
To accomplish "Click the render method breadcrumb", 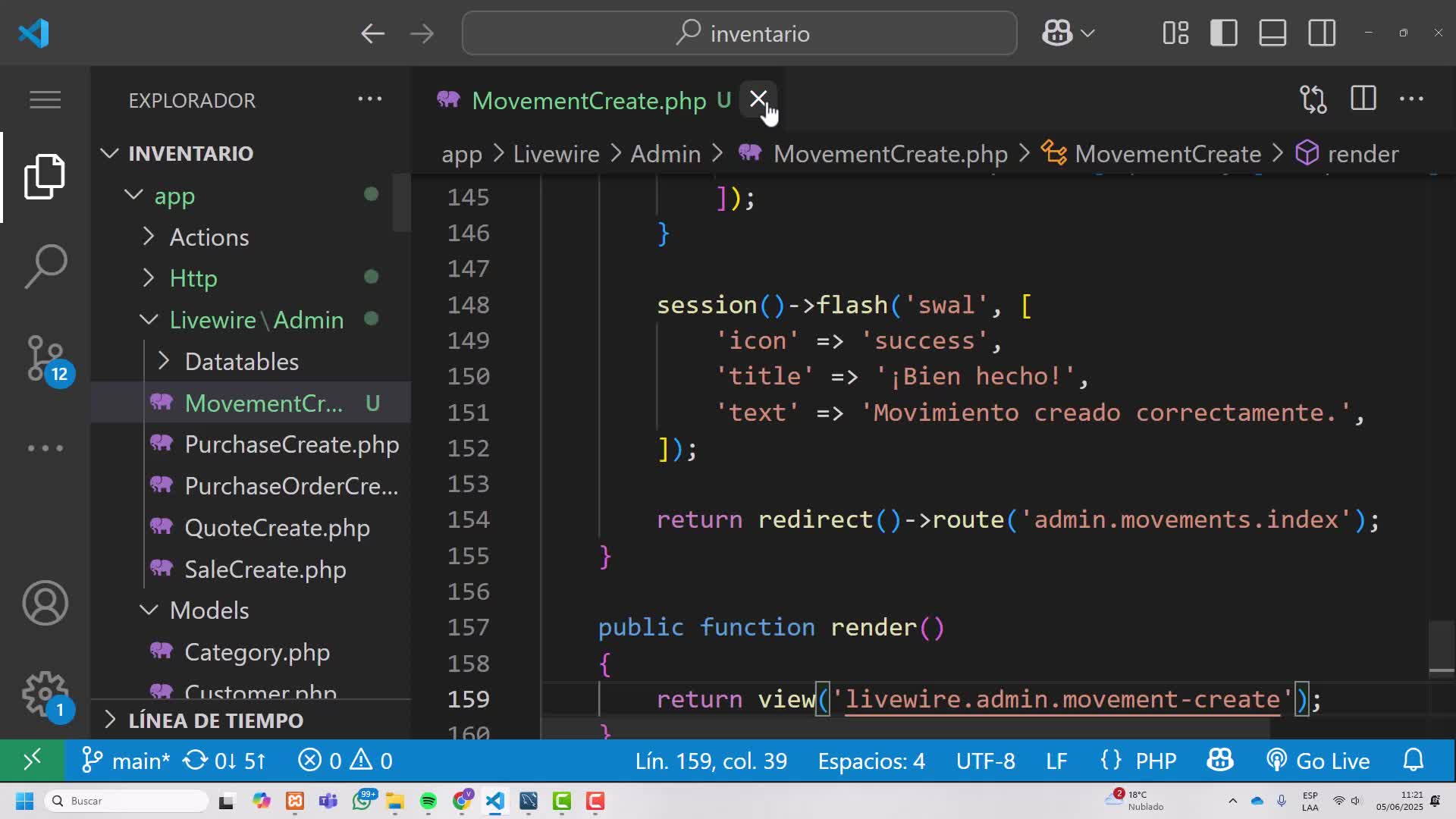I will (1347, 154).
